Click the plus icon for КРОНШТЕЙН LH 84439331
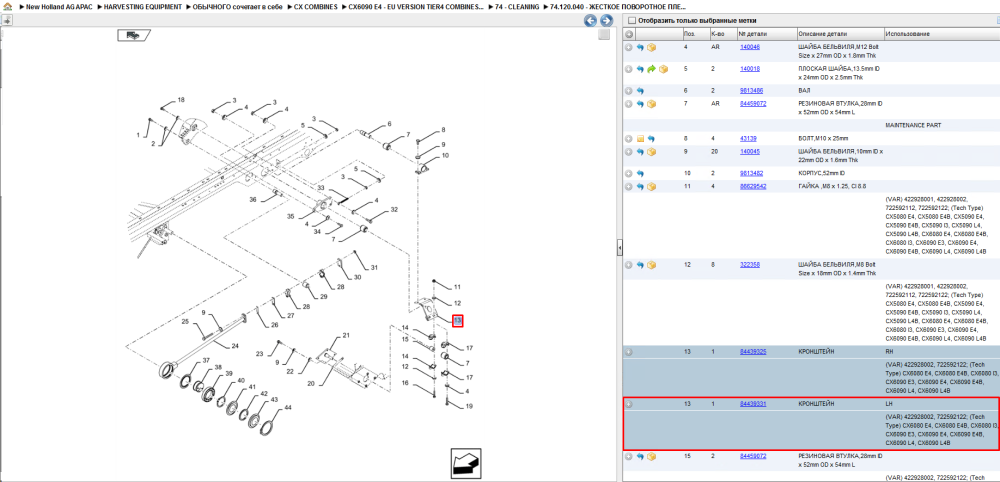 (x=629, y=404)
